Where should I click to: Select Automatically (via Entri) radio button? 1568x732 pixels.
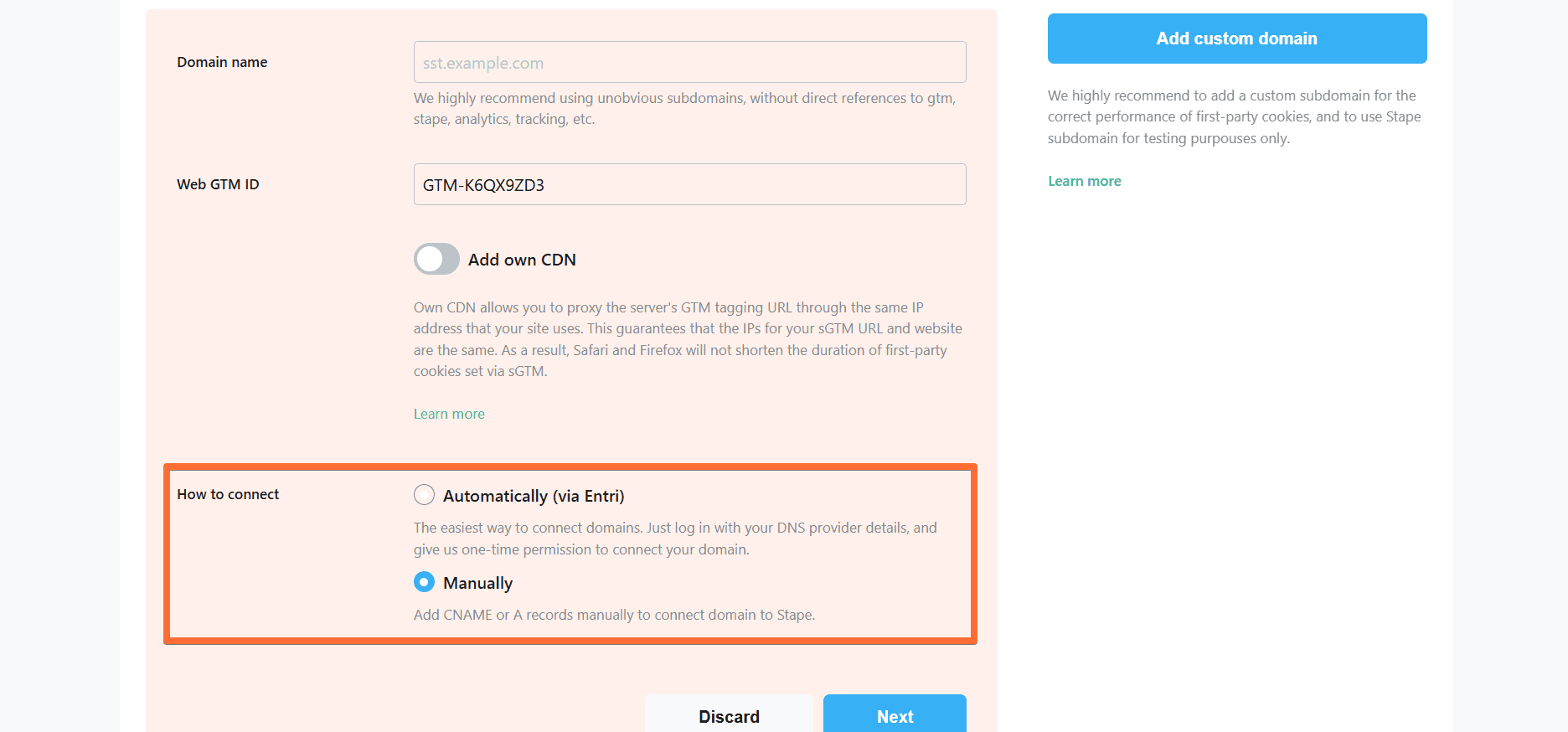tap(424, 495)
